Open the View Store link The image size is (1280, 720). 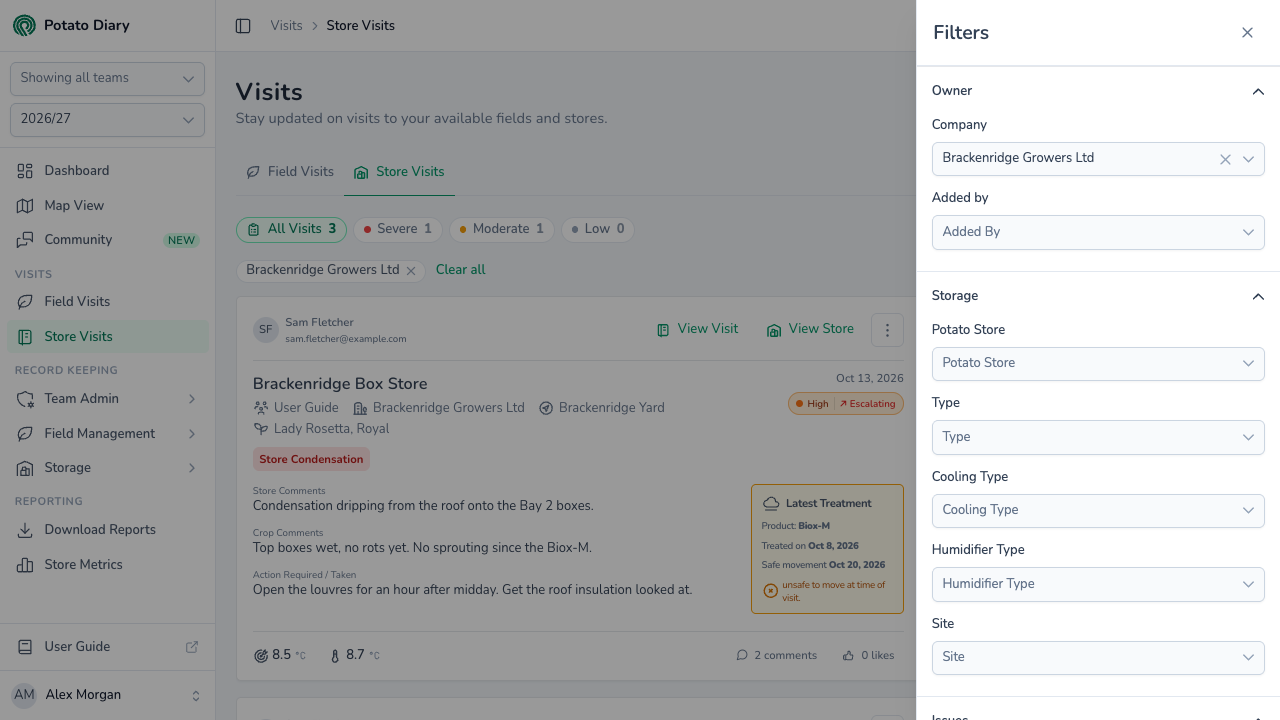(x=810, y=329)
